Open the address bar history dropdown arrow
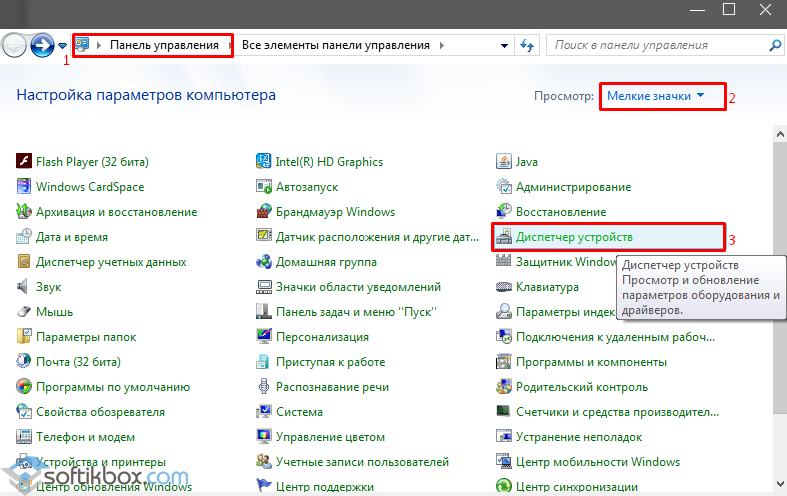This screenshot has height=496, width=787. [504, 46]
